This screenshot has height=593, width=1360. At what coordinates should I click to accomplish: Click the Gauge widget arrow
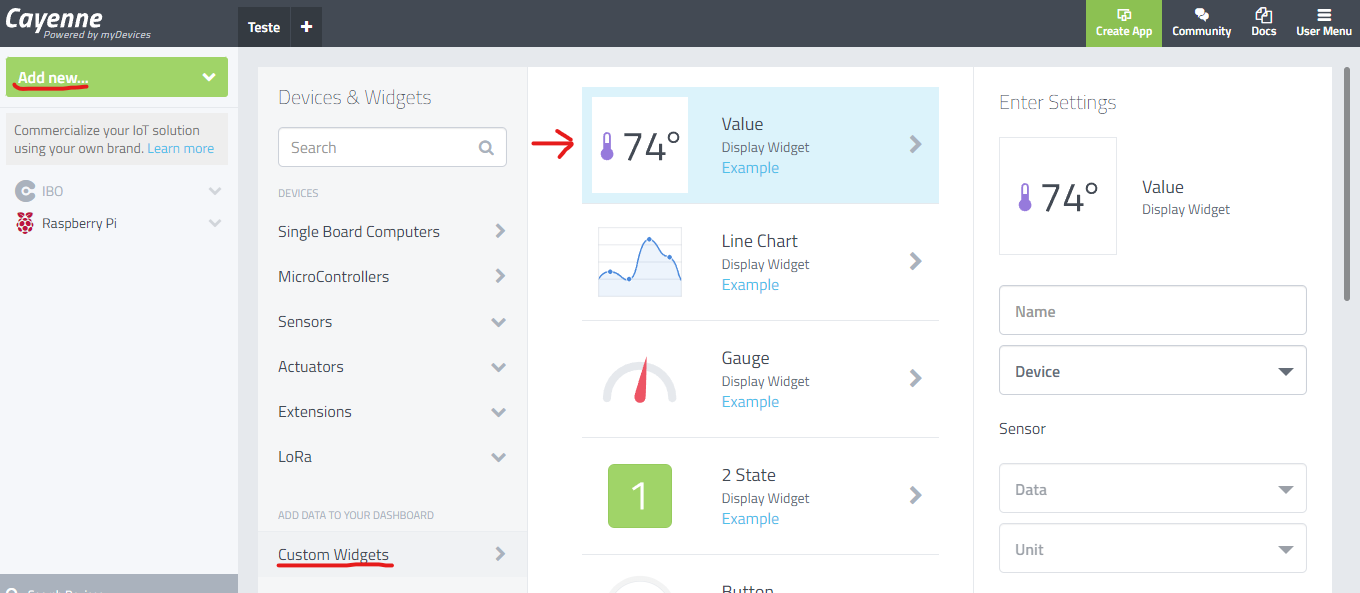915,379
